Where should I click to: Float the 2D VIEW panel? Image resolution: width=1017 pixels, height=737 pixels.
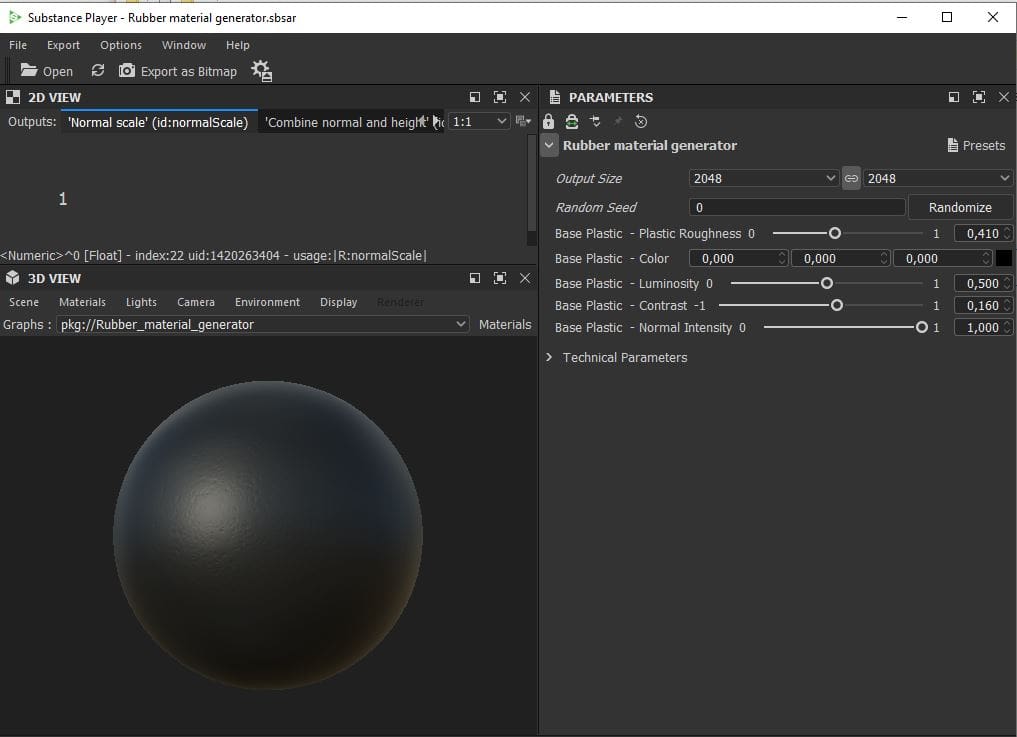pos(475,97)
